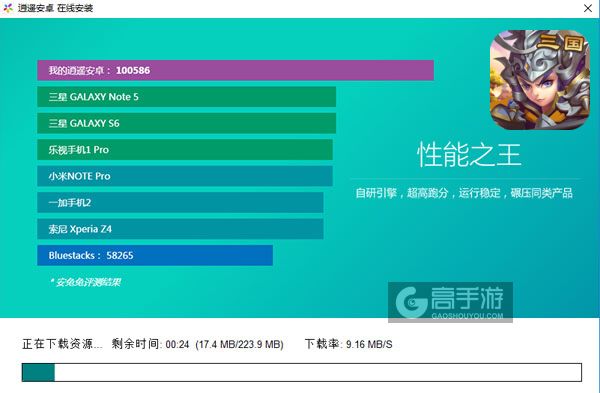The height and width of the screenshot is (393, 600).
Task: Select the 我的逍遥安卓 100586 score bar
Action: coord(235,70)
